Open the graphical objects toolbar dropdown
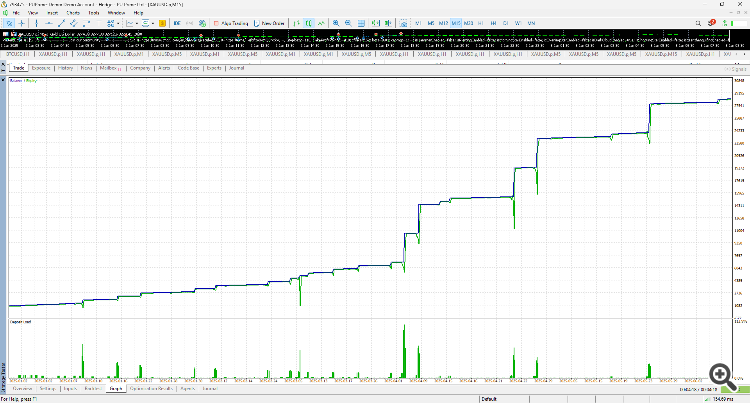Screen dimensions: 750x403 118,23
